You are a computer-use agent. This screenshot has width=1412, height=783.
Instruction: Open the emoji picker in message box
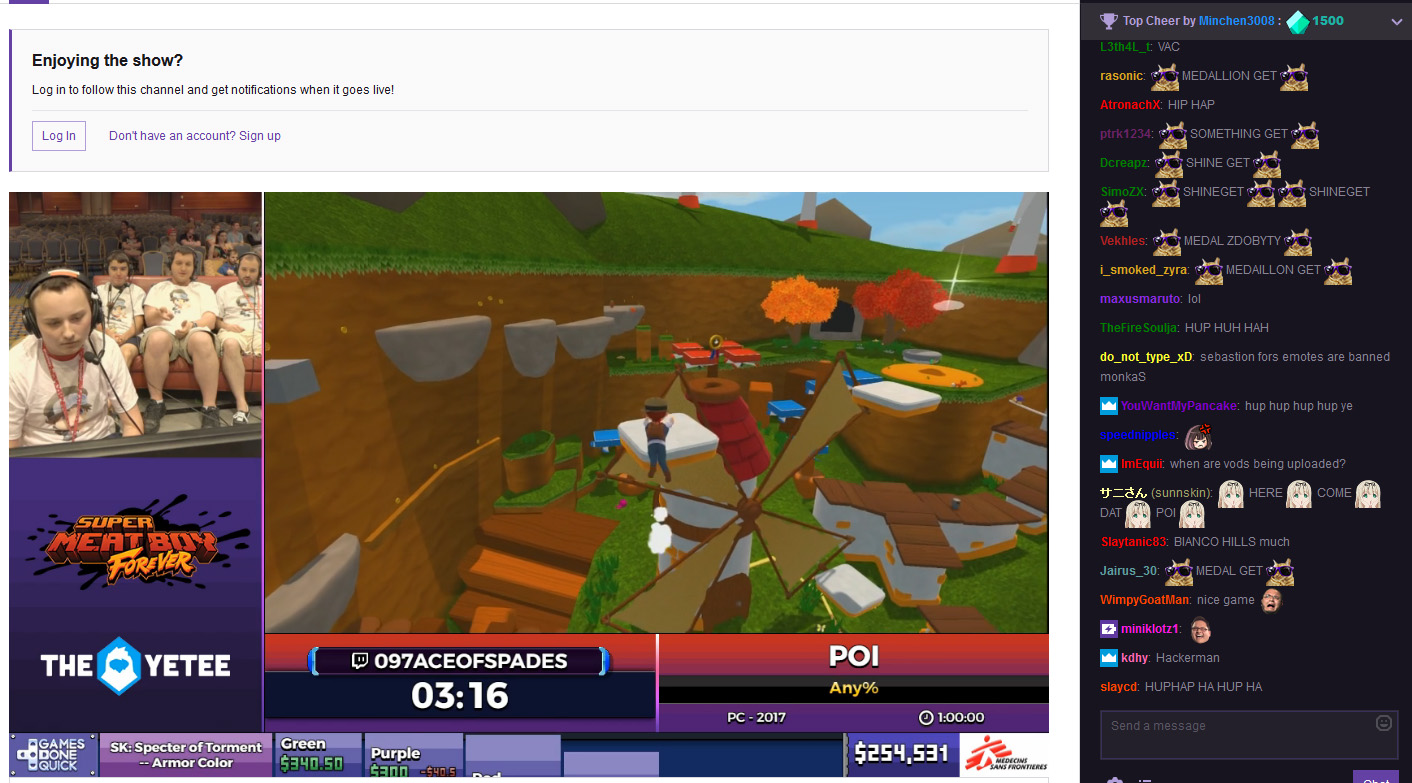pyautogui.click(x=1384, y=722)
